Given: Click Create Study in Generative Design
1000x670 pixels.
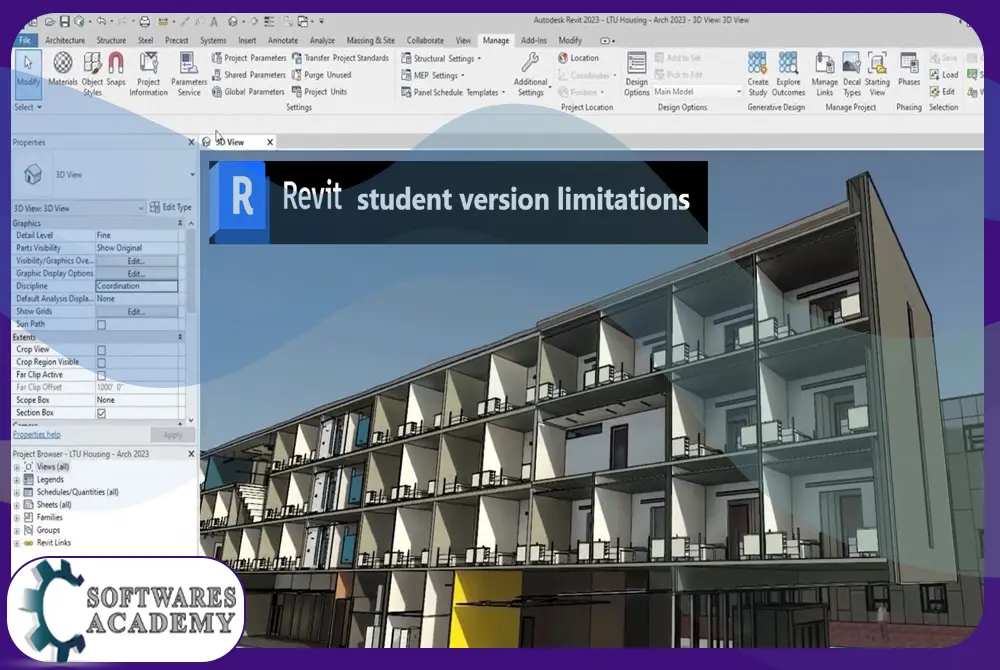Looking at the screenshot, I should (x=758, y=74).
